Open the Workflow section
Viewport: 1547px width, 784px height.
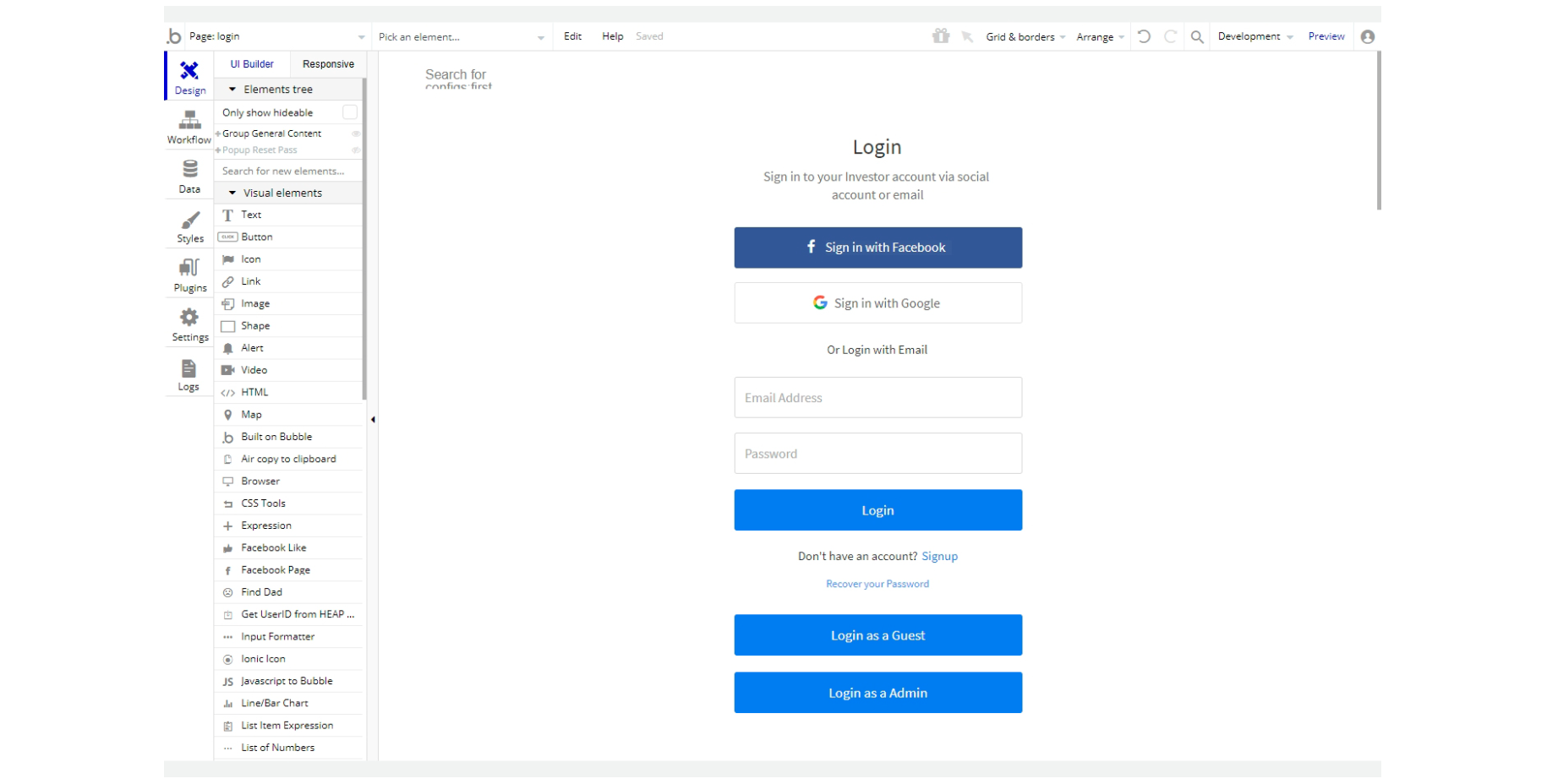click(189, 126)
